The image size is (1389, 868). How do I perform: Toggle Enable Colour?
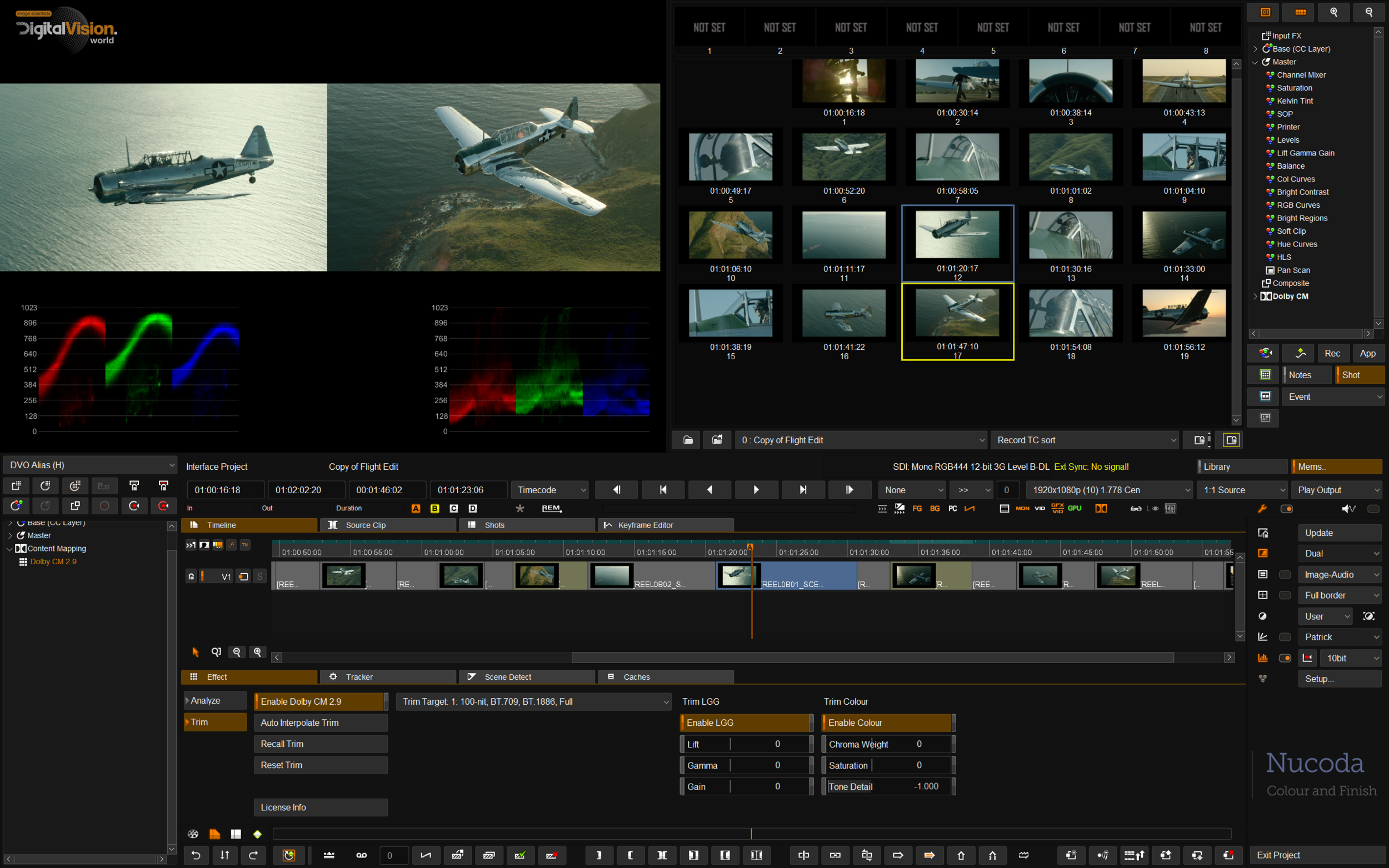(x=887, y=723)
